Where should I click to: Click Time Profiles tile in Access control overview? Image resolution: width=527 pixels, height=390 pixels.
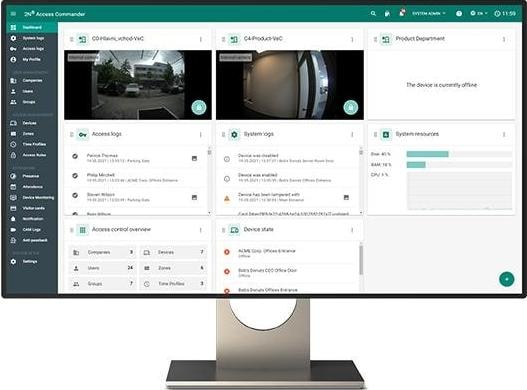point(173,284)
